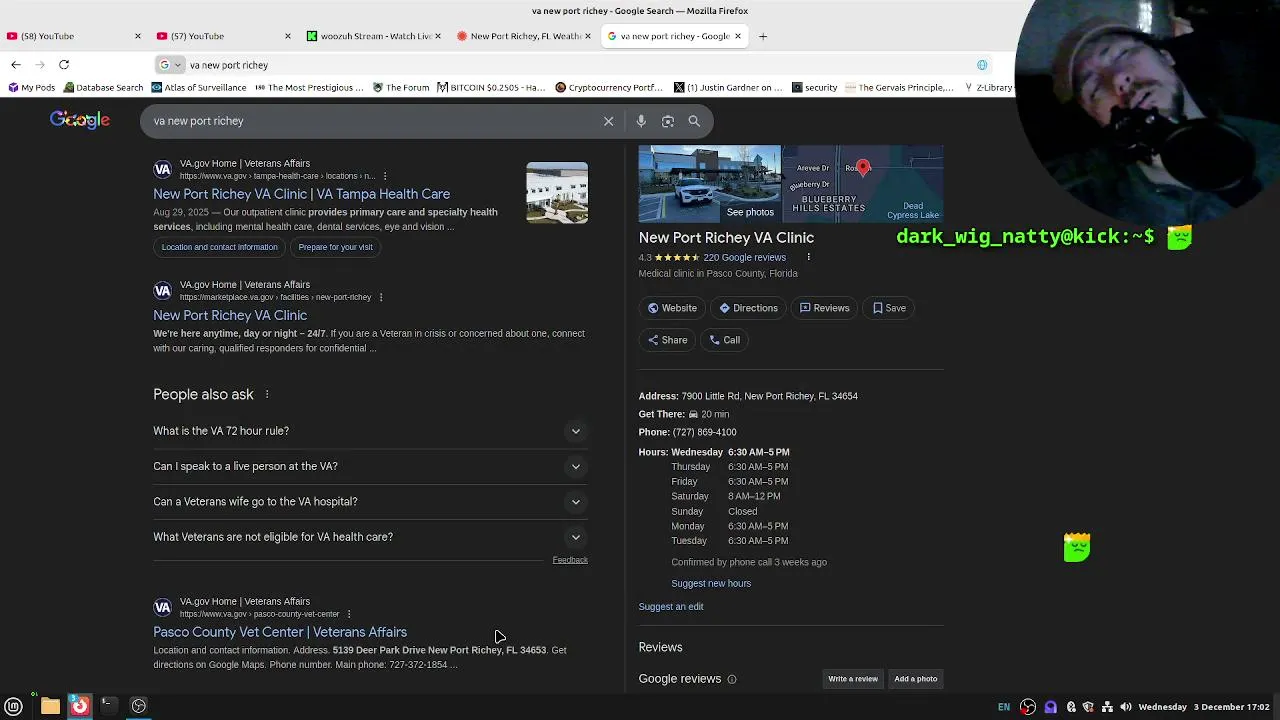Go to the Google logo homepage
This screenshot has height=720, width=1280.
pos(80,120)
